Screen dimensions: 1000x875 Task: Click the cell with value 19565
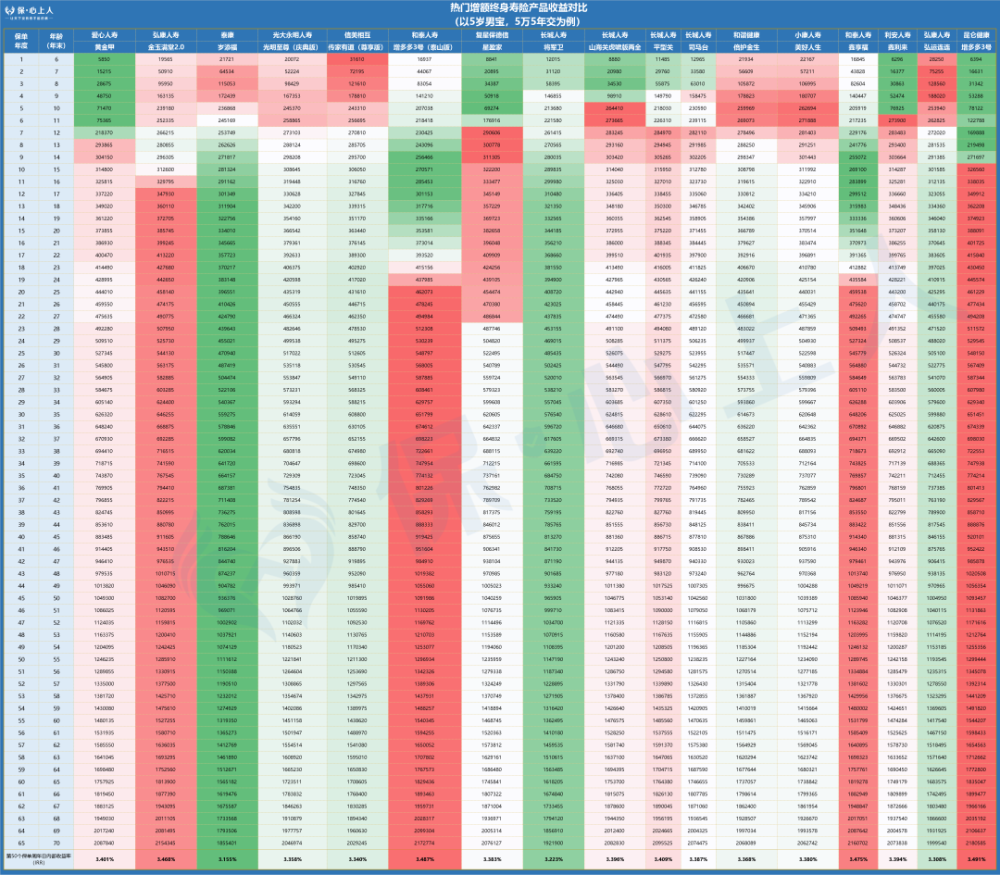(x=166, y=59)
